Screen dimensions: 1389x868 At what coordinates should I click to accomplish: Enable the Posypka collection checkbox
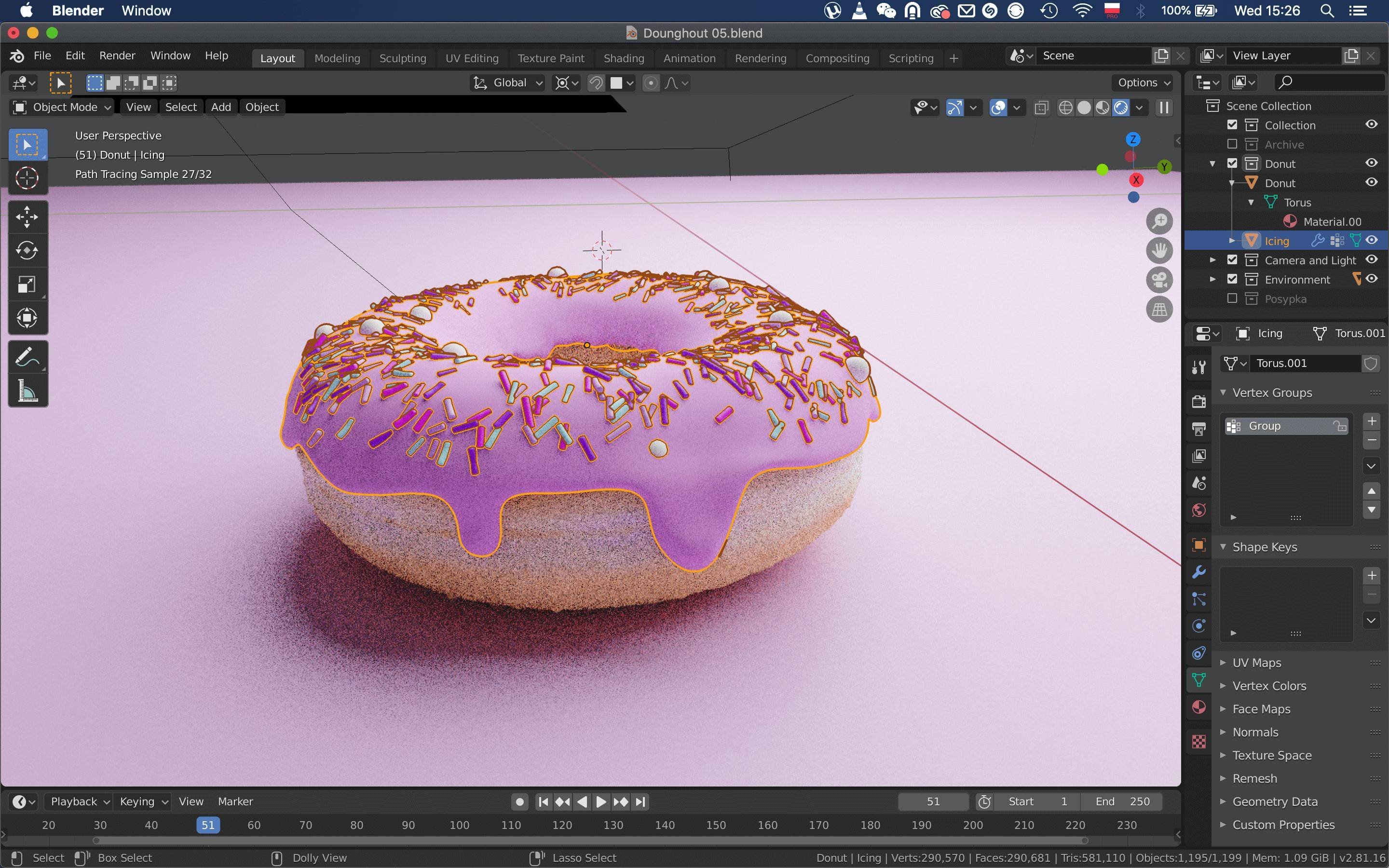[1232, 298]
